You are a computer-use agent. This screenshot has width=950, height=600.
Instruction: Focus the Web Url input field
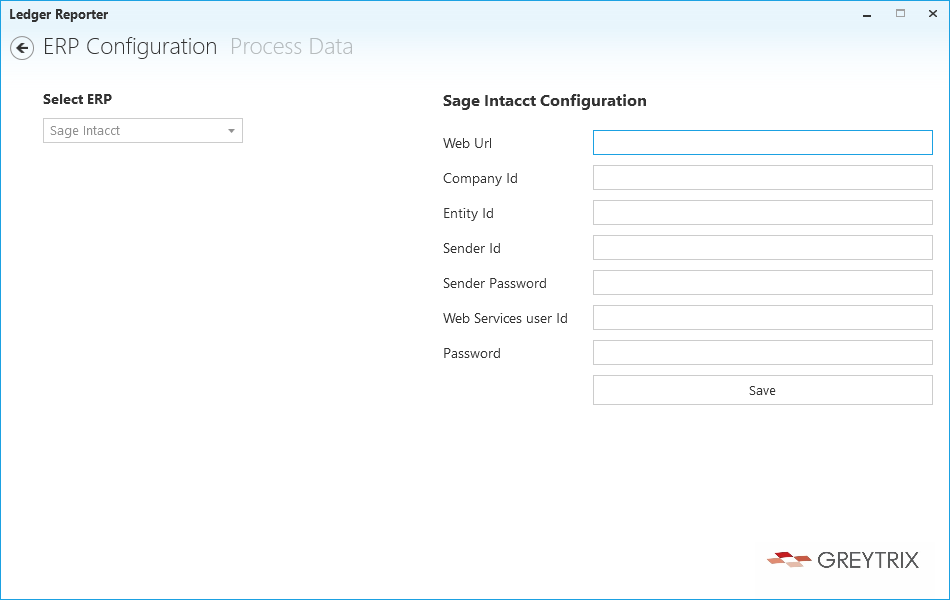tap(762, 143)
